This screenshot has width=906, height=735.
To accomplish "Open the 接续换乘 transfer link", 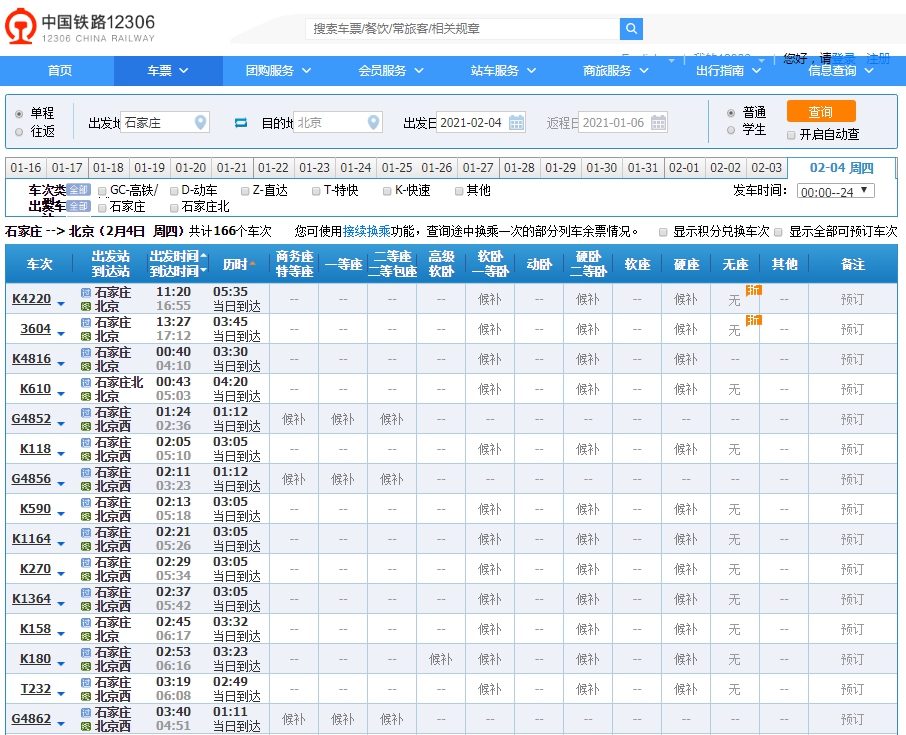I will (x=364, y=231).
